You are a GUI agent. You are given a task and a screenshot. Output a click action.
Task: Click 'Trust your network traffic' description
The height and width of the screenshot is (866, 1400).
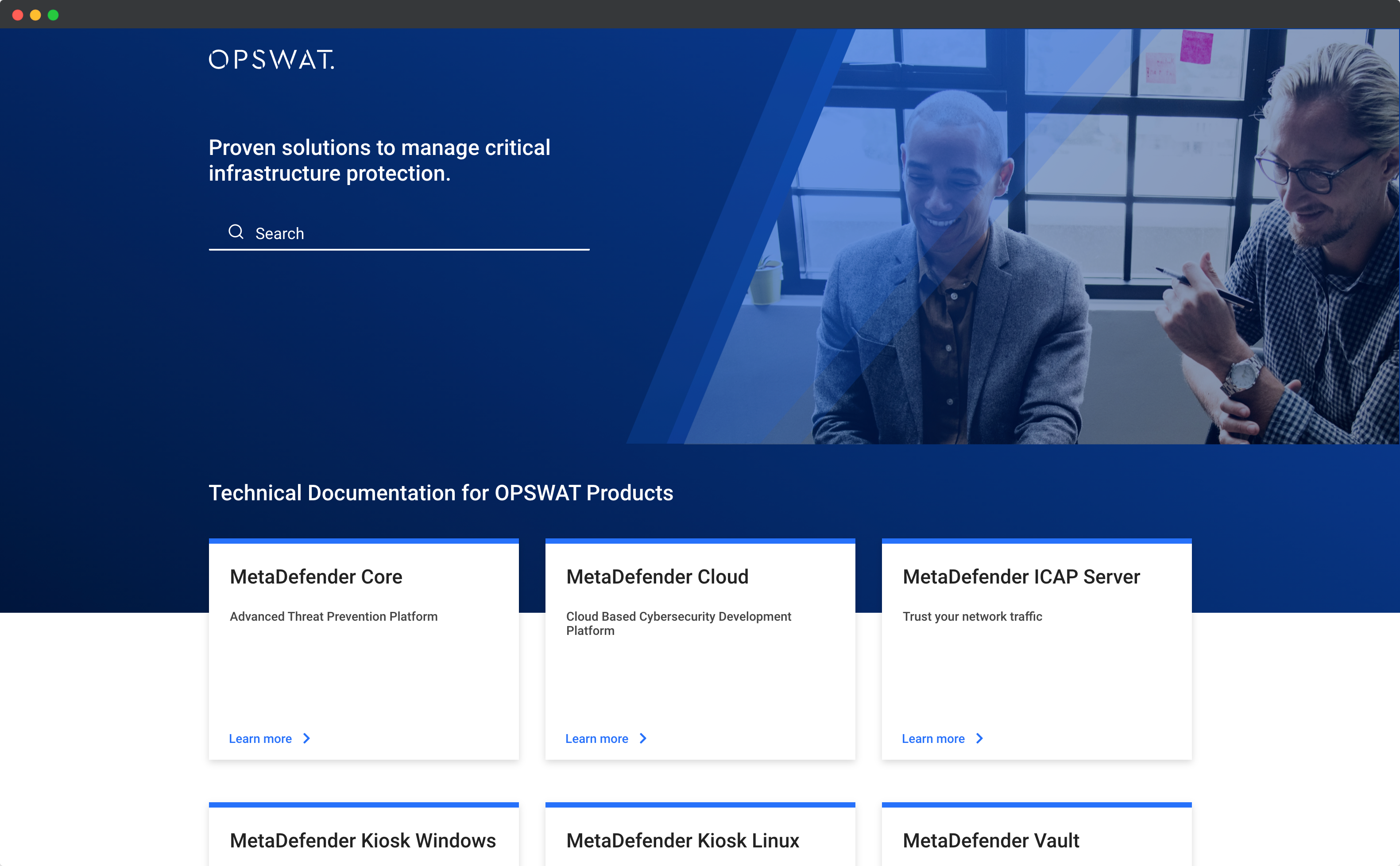coord(972,617)
